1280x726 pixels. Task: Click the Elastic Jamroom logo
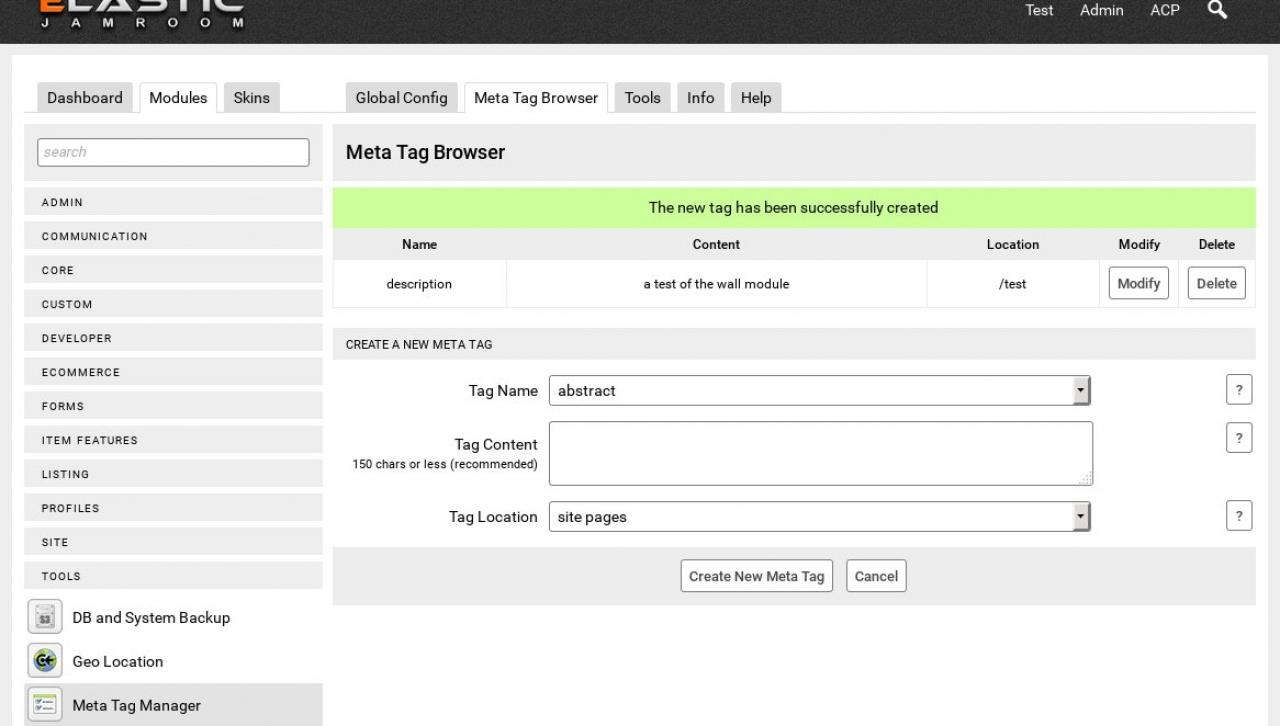(141, 12)
